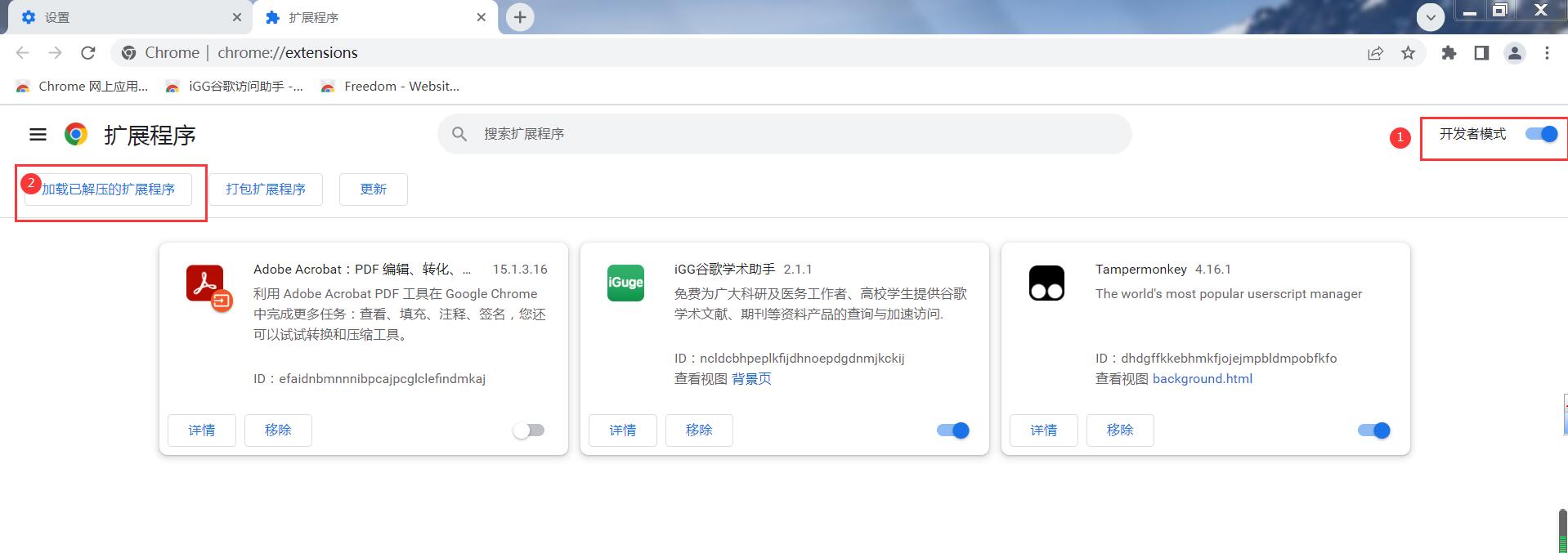This screenshot has height=553, width=1568.
Task: Click iGG谷歌学术助手 version 2.1.1
Action: pos(798,270)
